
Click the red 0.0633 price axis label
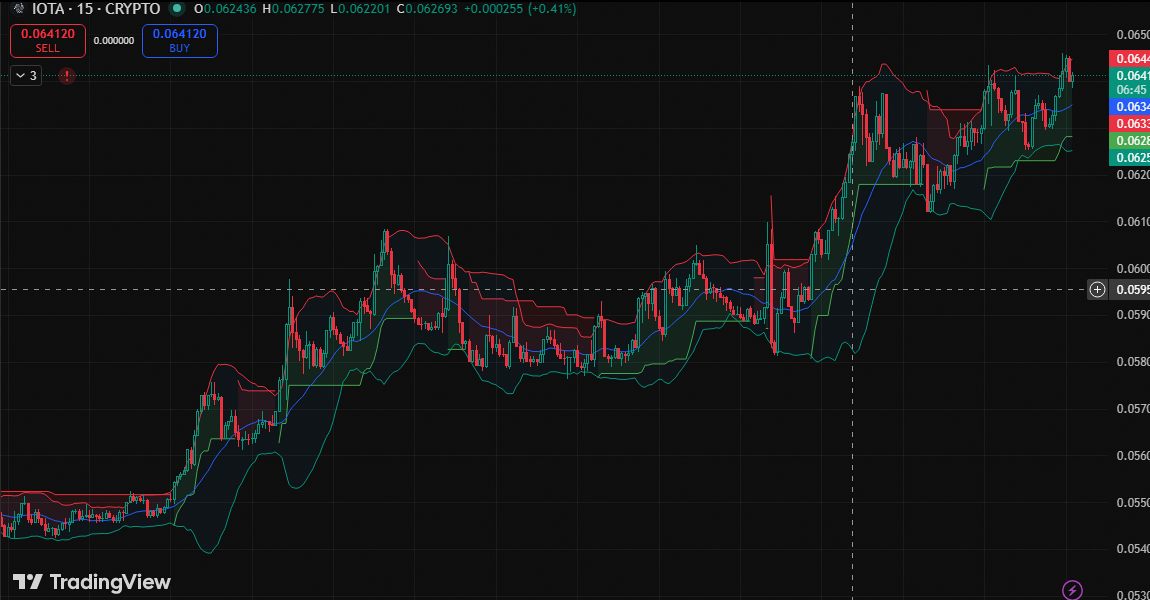(x=1130, y=123)
